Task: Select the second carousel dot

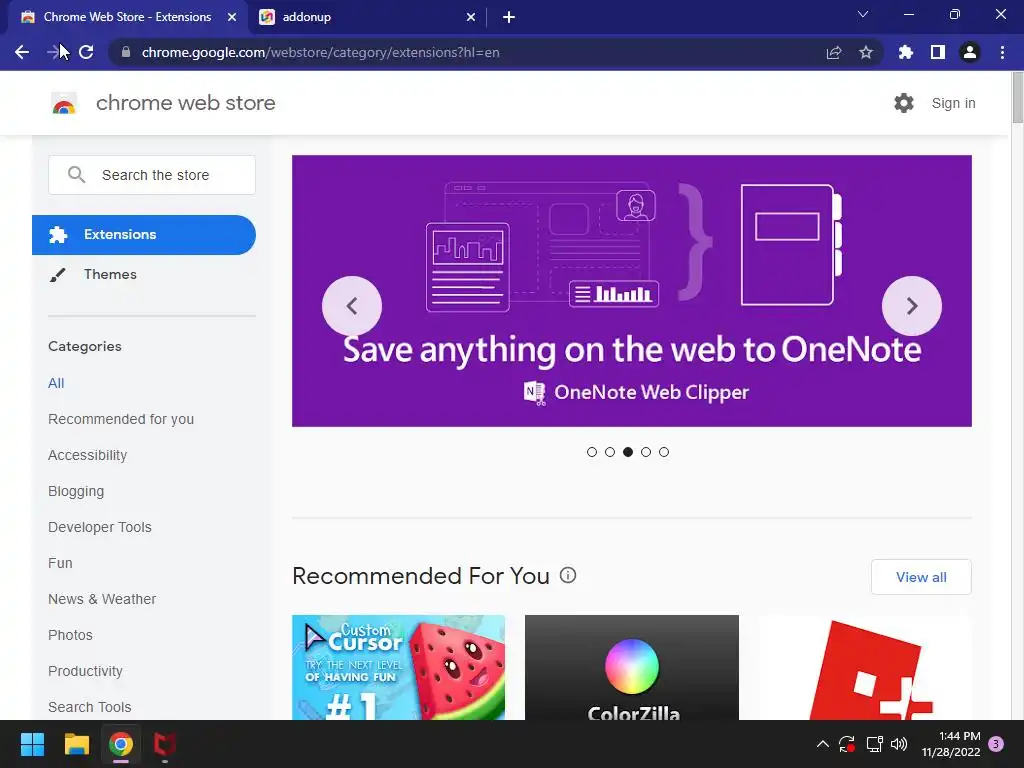Action: [x=610, y=452]
